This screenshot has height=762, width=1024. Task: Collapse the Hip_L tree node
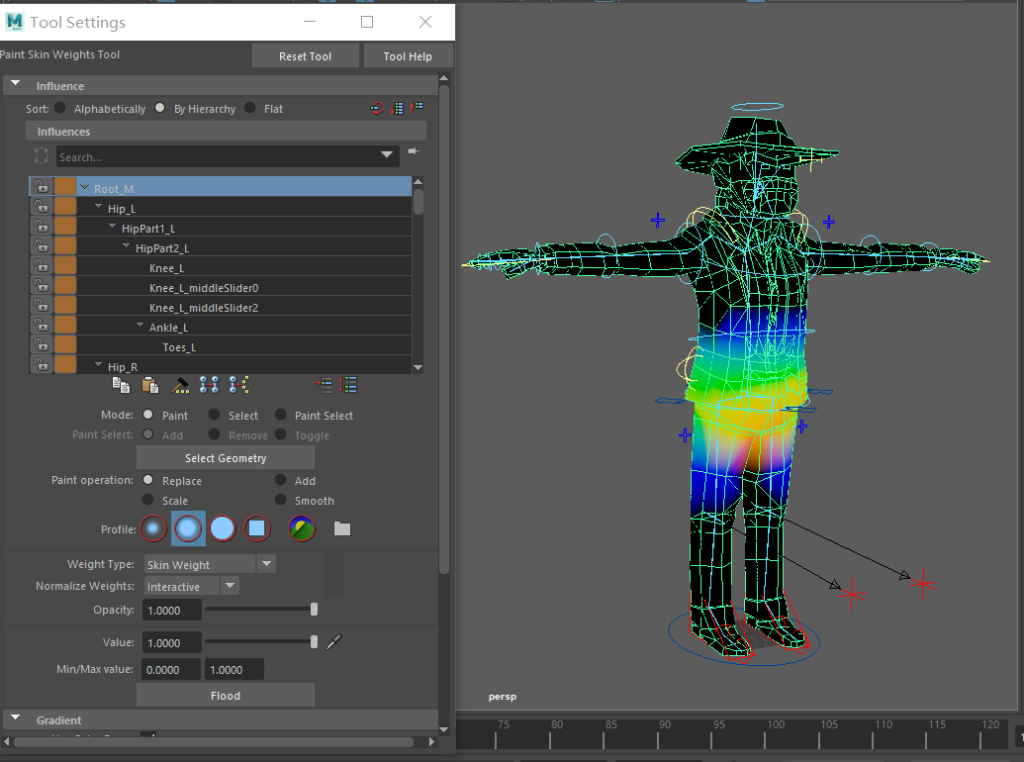point(99,206)
